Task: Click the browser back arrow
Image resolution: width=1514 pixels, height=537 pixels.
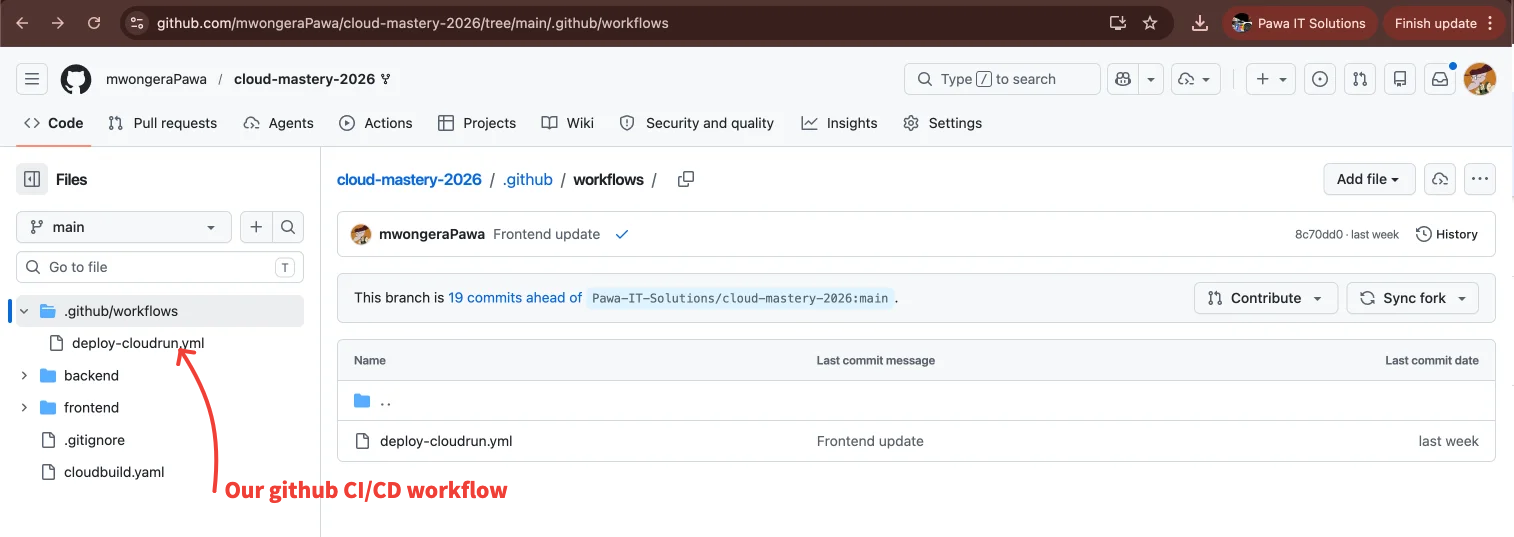Action: 23,23
